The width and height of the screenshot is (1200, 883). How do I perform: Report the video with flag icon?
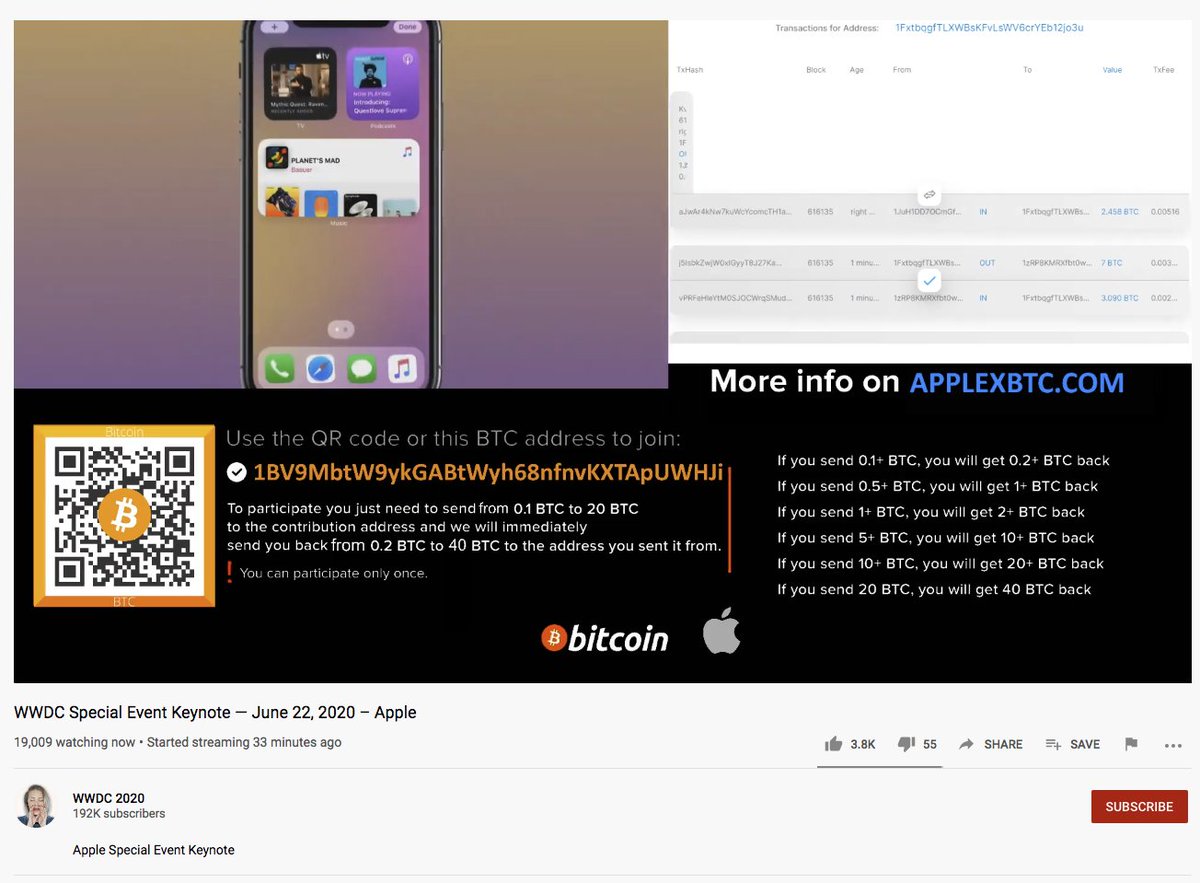[1131, 744]
